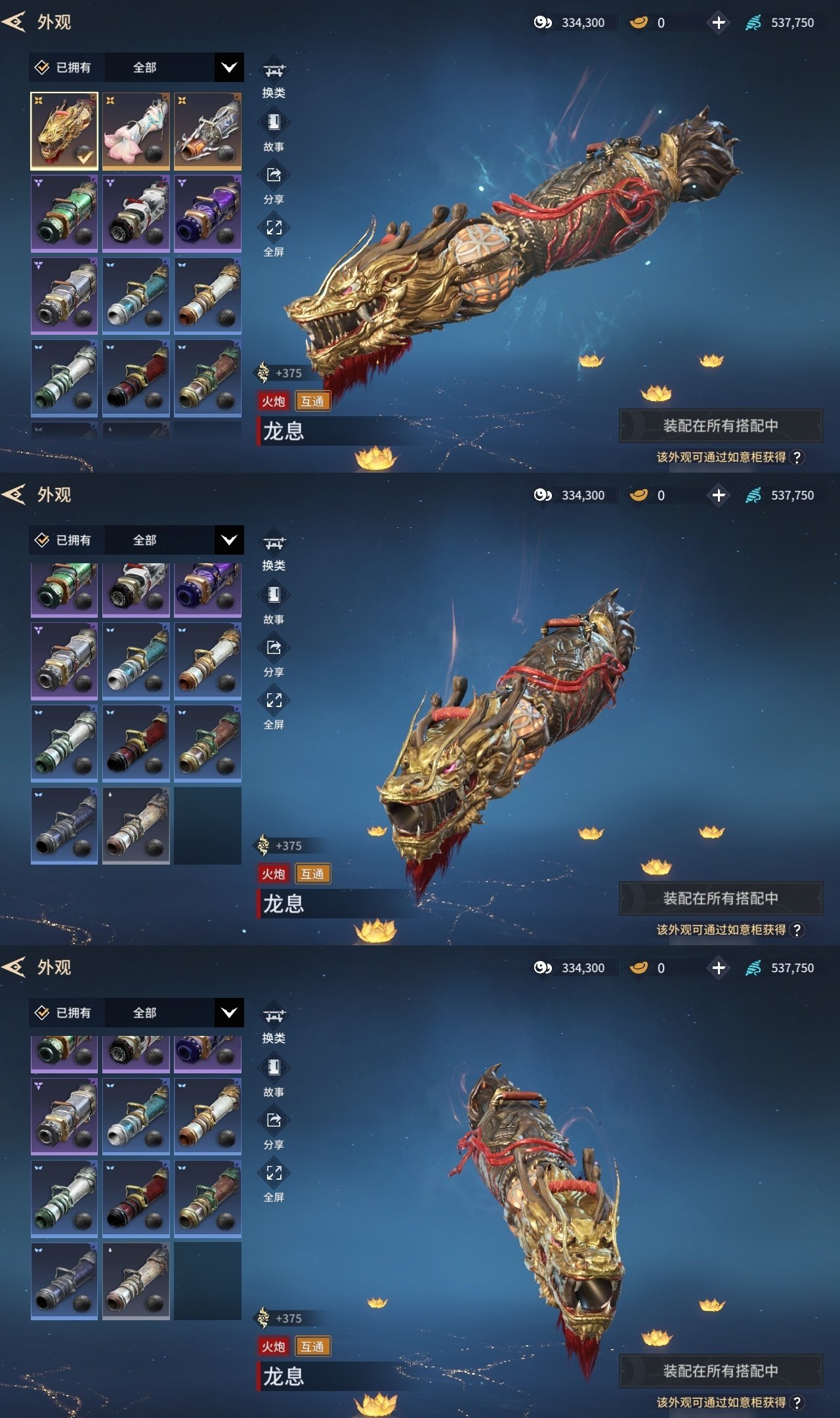This screenshot has width=840, height=1418.
Task: Click 该外观可通过如意柜获得 link in middle panel
Action: coord(721,930)
